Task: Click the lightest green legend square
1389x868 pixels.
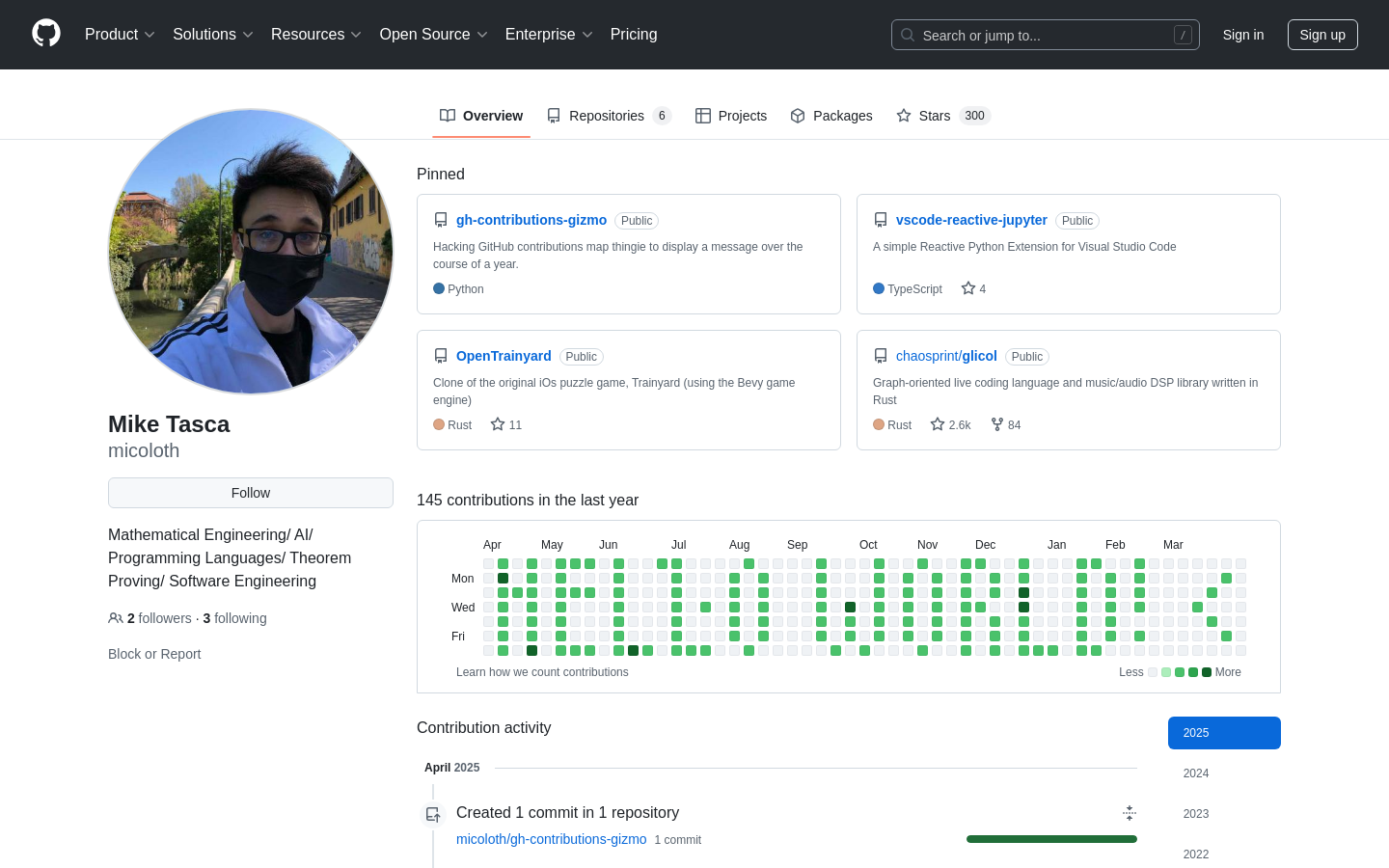Action: point(1166,672)
